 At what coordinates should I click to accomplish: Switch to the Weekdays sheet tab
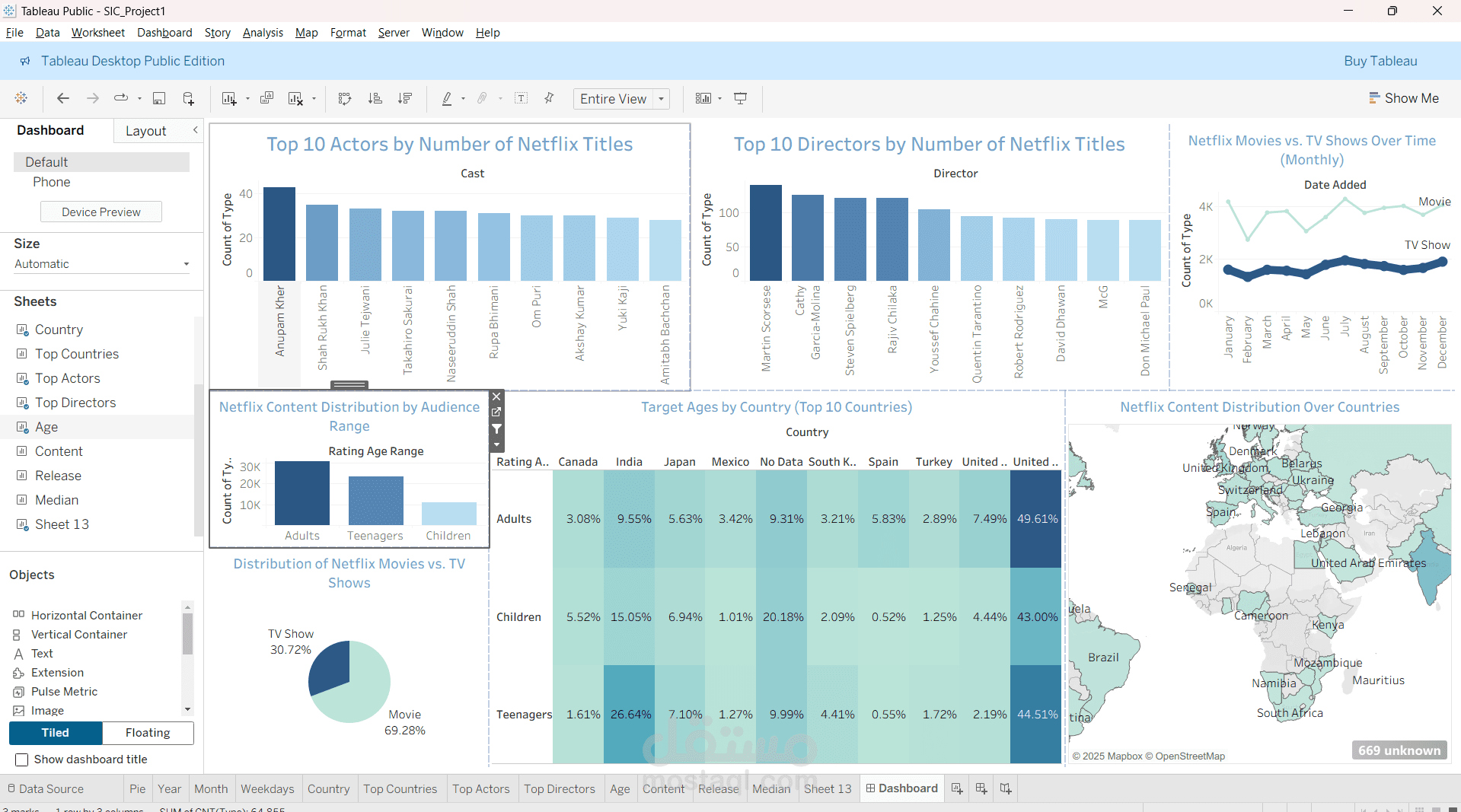pyautogui.click(x=267, y=789)
